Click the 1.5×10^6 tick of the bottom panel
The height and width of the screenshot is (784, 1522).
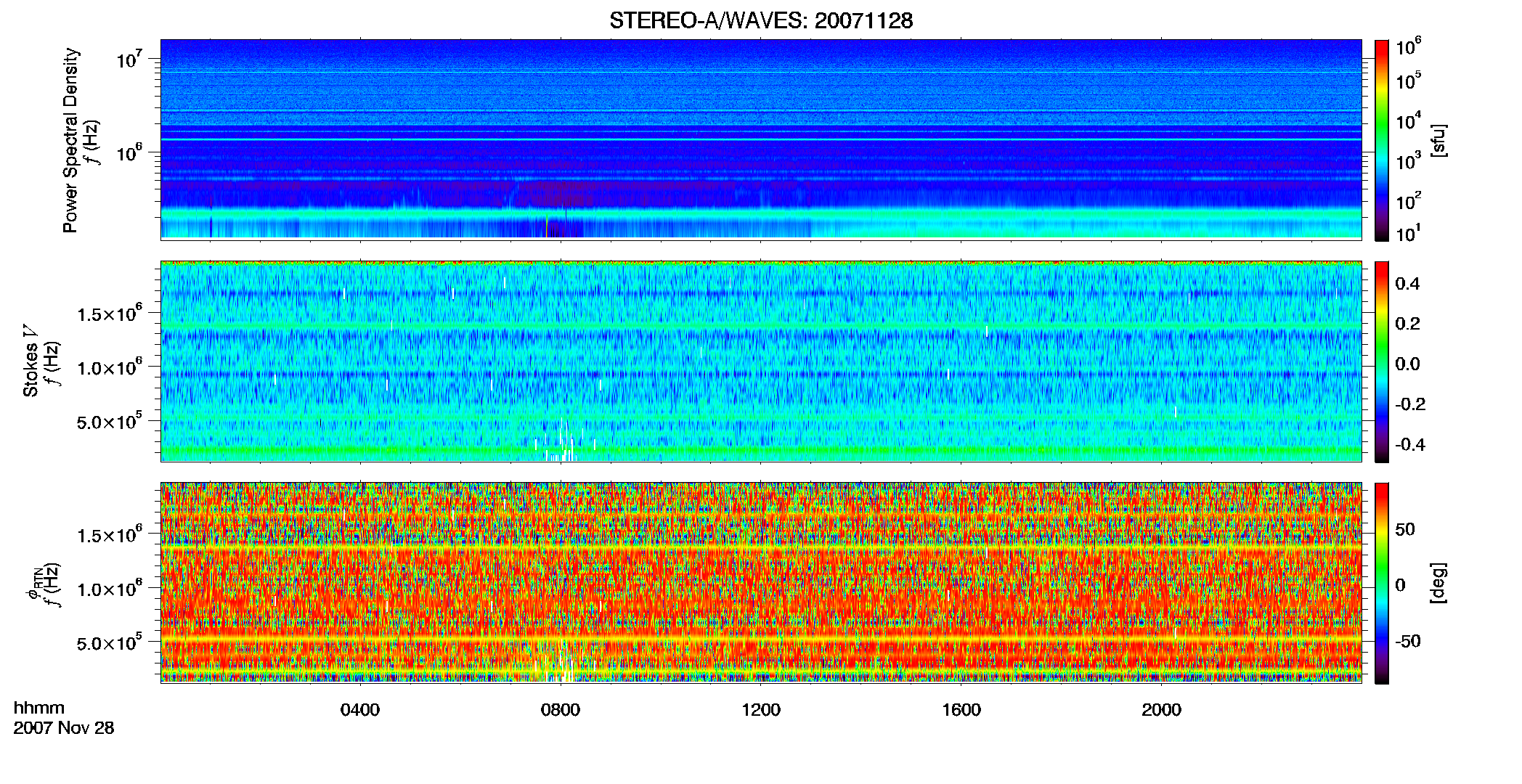click(x=109, y=534)
